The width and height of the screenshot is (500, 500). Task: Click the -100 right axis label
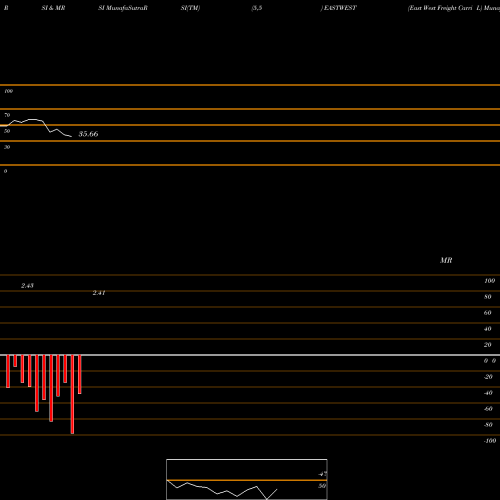pyautogui.click(x=490, y=441)
